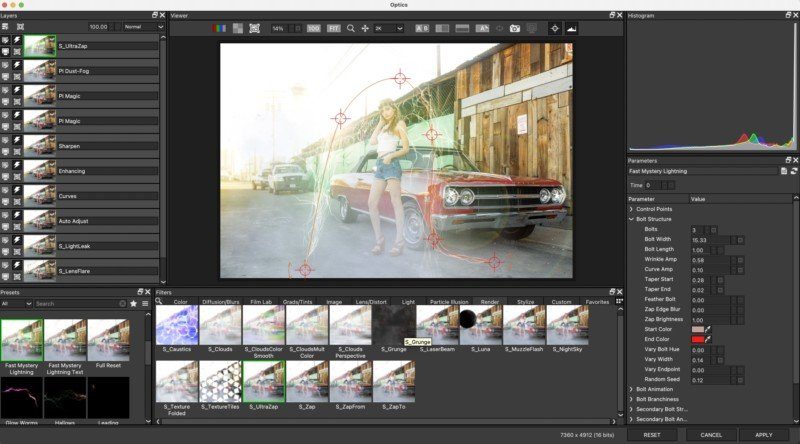800x444 pixels.
Task: Collapse the Bolt Structure parameter group
Action: (x=631, y=219)
